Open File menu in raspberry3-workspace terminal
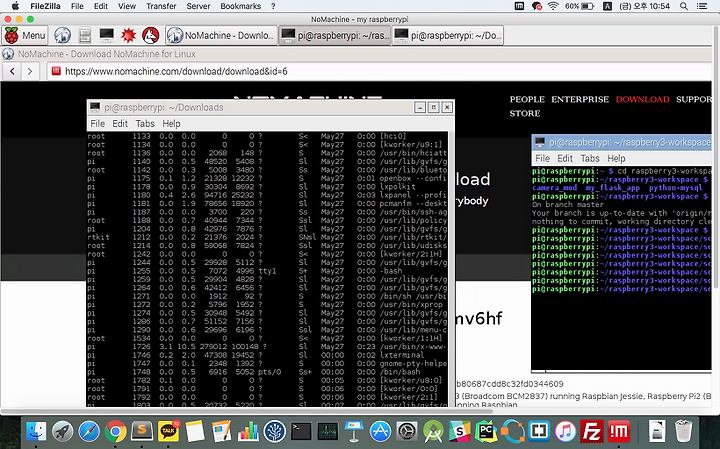720x449 pixels. [542, 158]
